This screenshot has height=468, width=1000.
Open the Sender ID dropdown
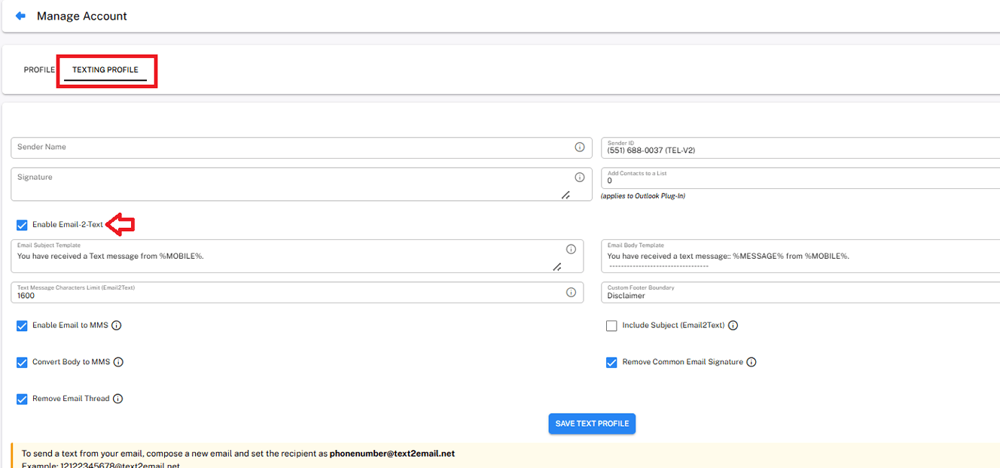coord(800,147)
